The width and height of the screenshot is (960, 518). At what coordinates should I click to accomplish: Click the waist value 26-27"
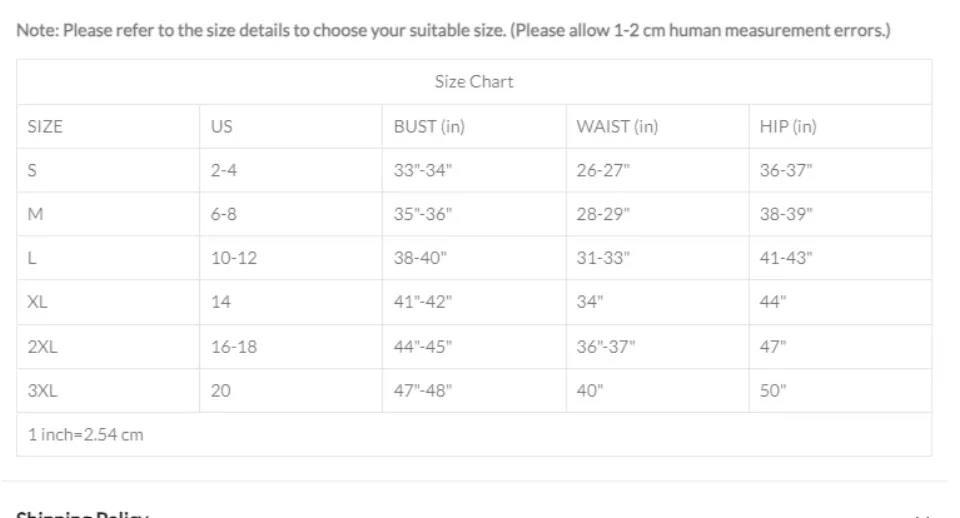(x=603, y=171)
